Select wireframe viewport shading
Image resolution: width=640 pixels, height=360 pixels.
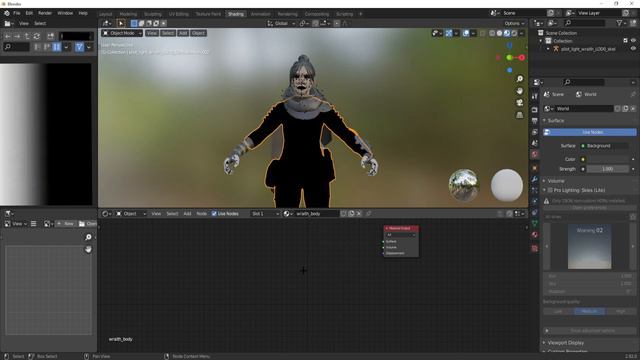492,33
